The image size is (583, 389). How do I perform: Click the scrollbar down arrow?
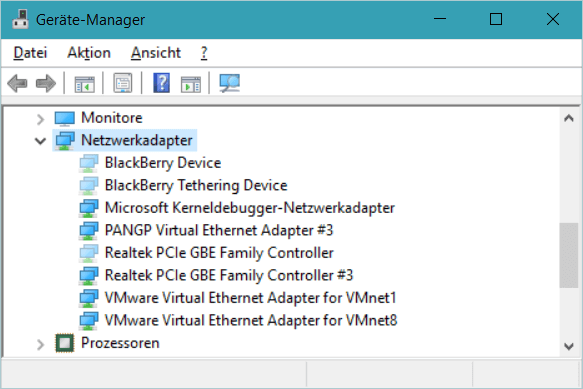click(x=568, y=347)
